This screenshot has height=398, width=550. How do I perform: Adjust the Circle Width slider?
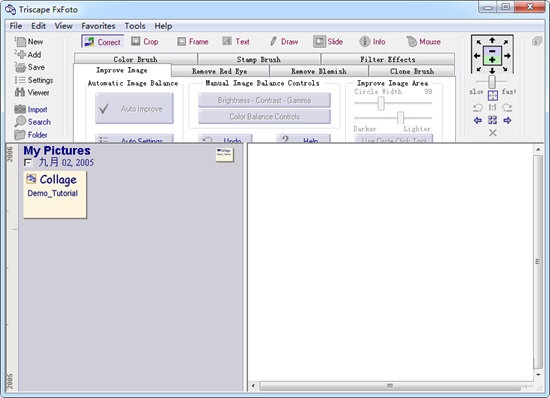[x=381, y=103]
